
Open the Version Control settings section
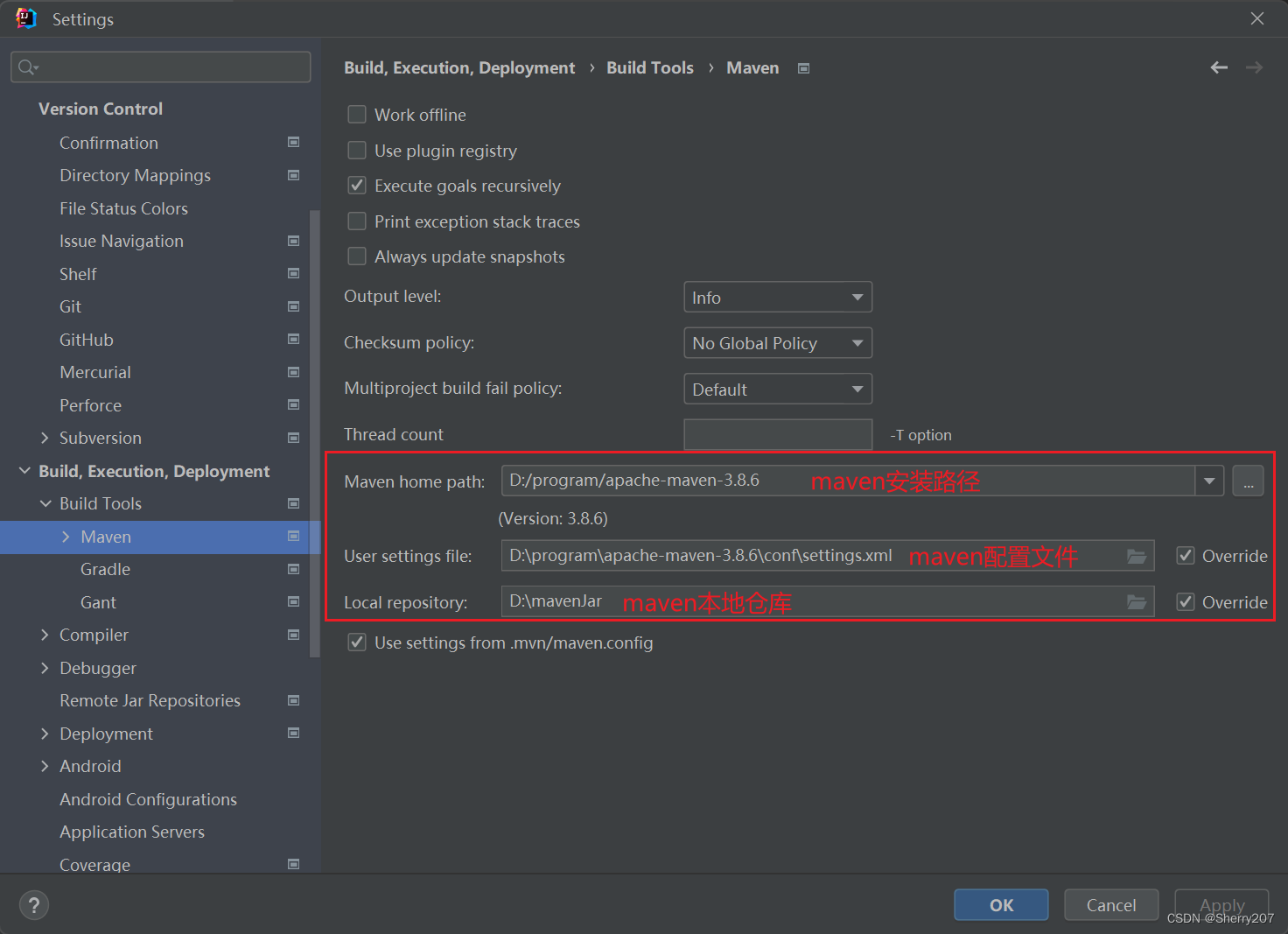point(101,109)
